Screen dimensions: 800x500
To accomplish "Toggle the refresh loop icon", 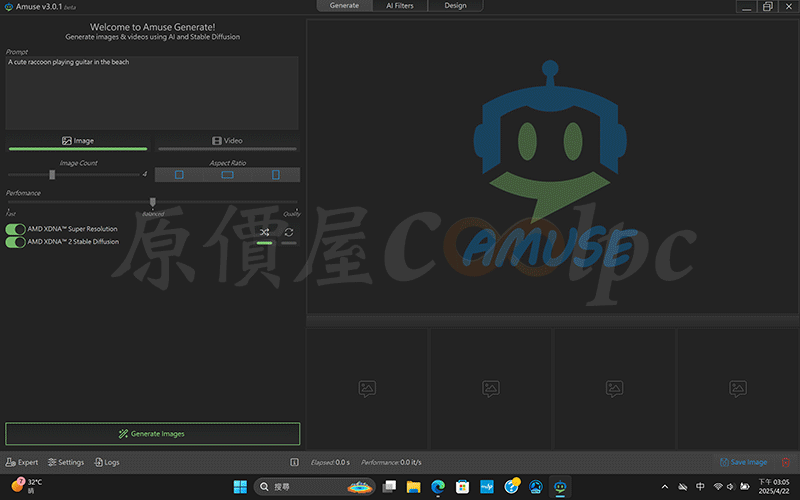I will 289,233.
